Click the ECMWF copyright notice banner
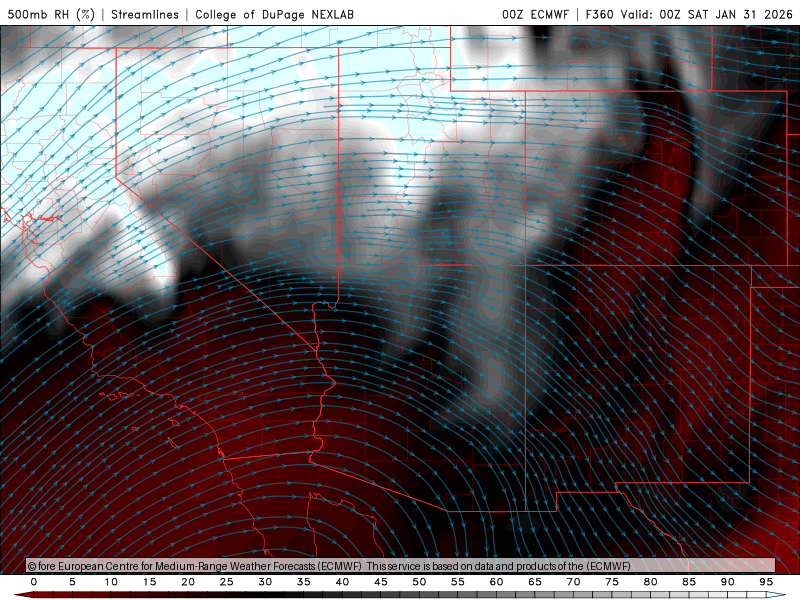The height and width of the screenshot is (600, 800). (x=401, y=565)
